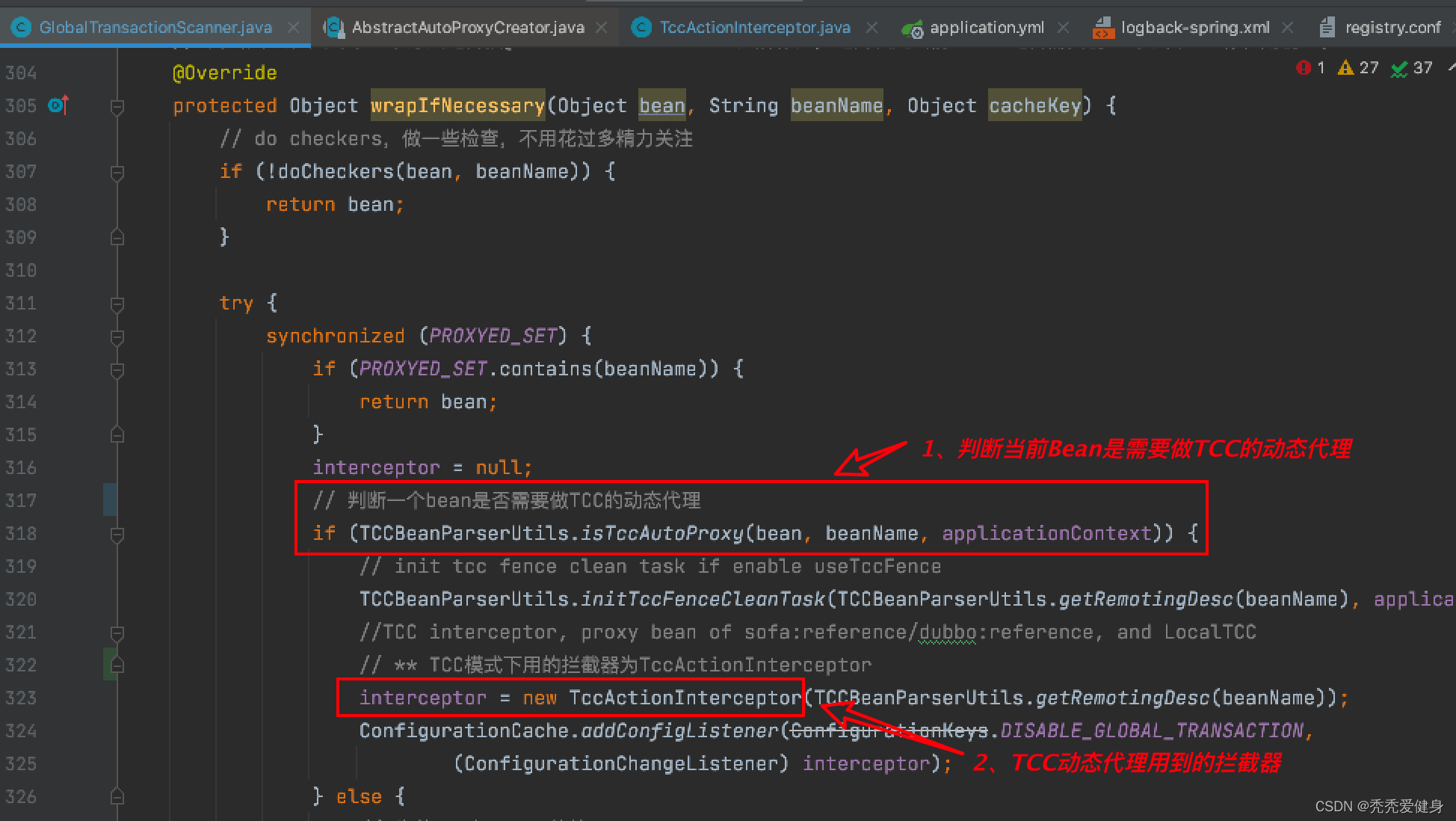This screenshot has width=1456, height=821.
Task: Click PROXYED_SET in synchronized statement
Action: (x=493, y=336)
